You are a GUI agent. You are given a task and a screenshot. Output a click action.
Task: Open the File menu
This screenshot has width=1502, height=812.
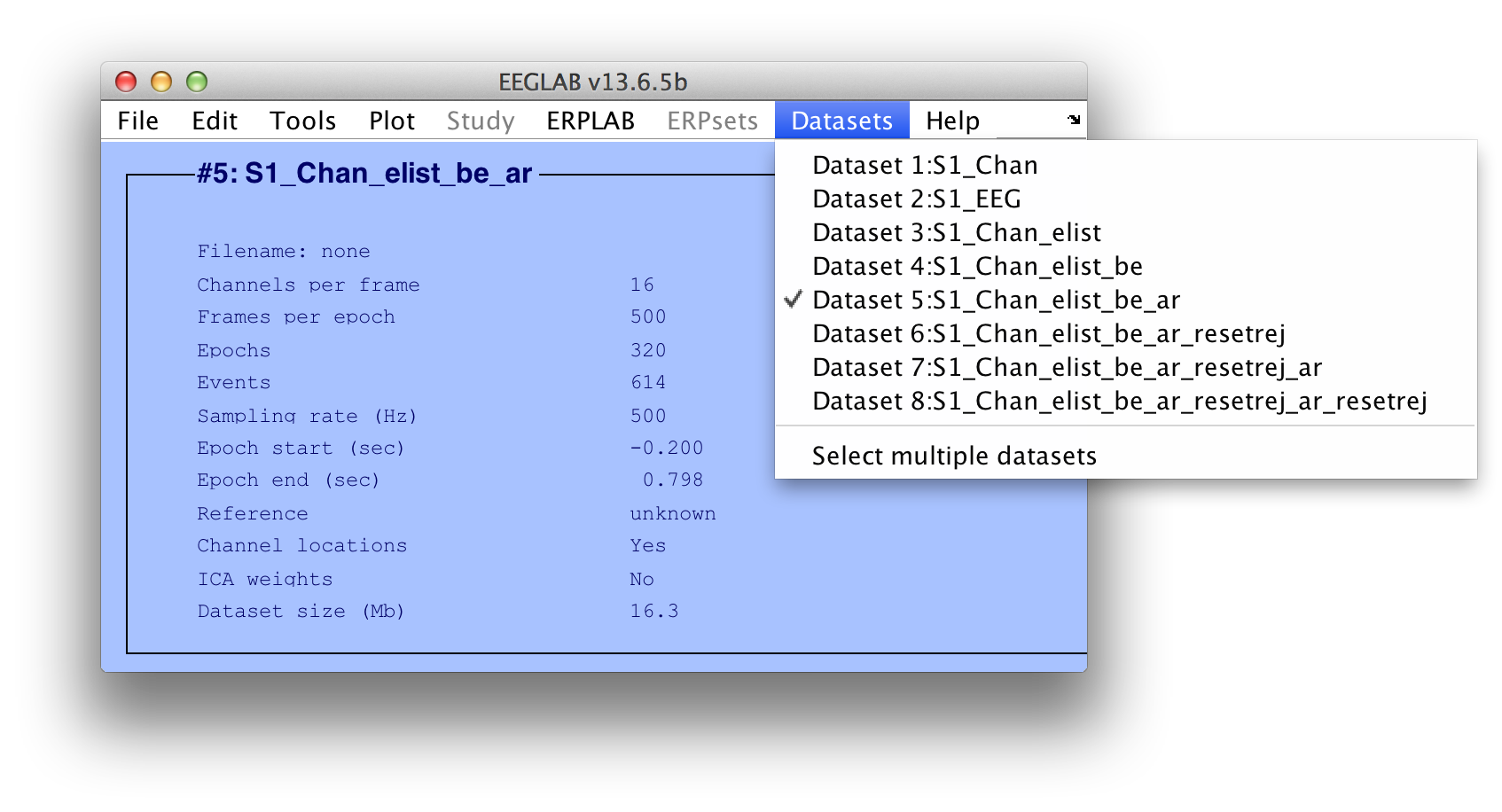(x=137, y=121)
